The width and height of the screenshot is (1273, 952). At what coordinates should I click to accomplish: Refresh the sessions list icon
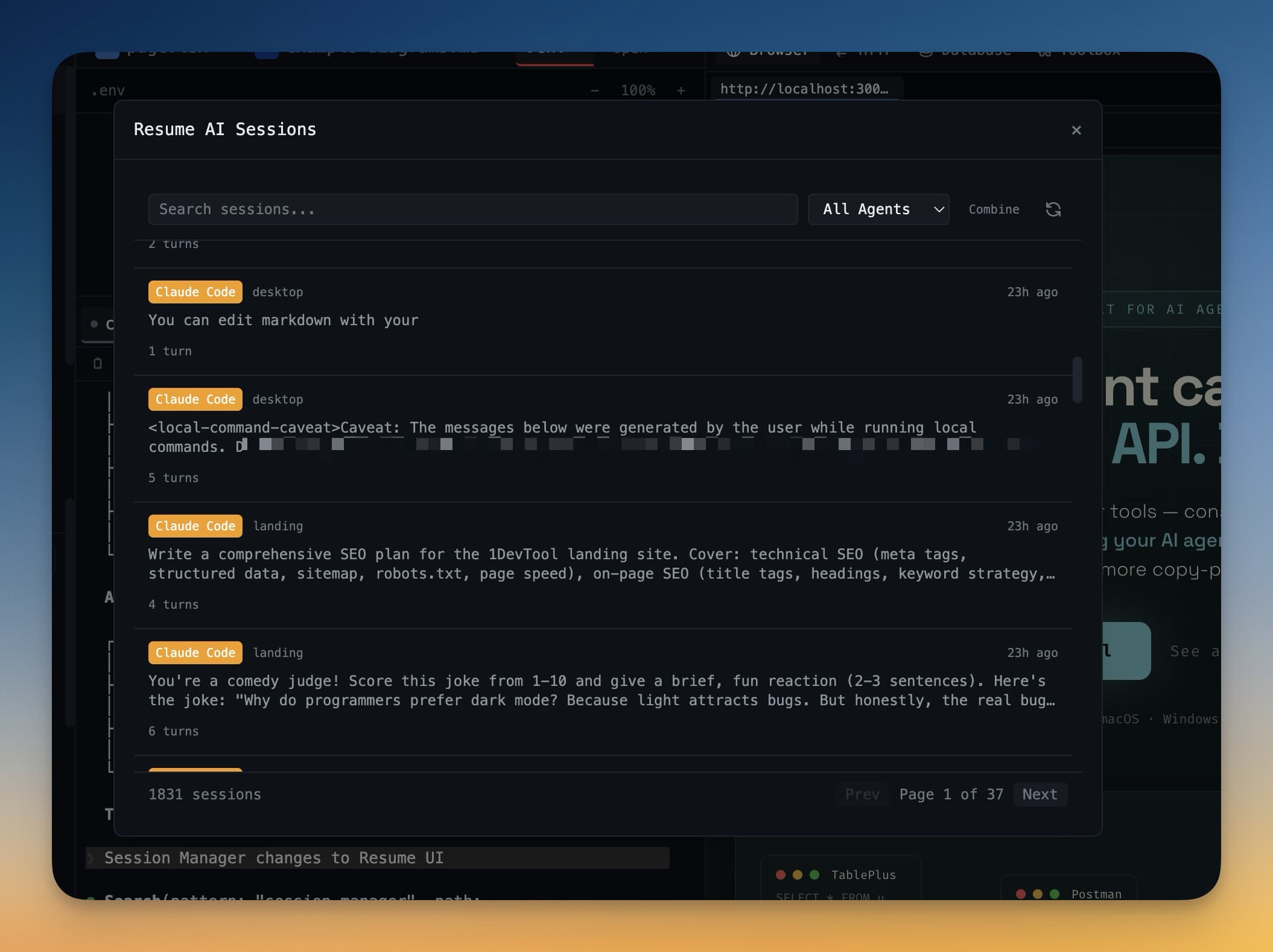click(1053, 209)
